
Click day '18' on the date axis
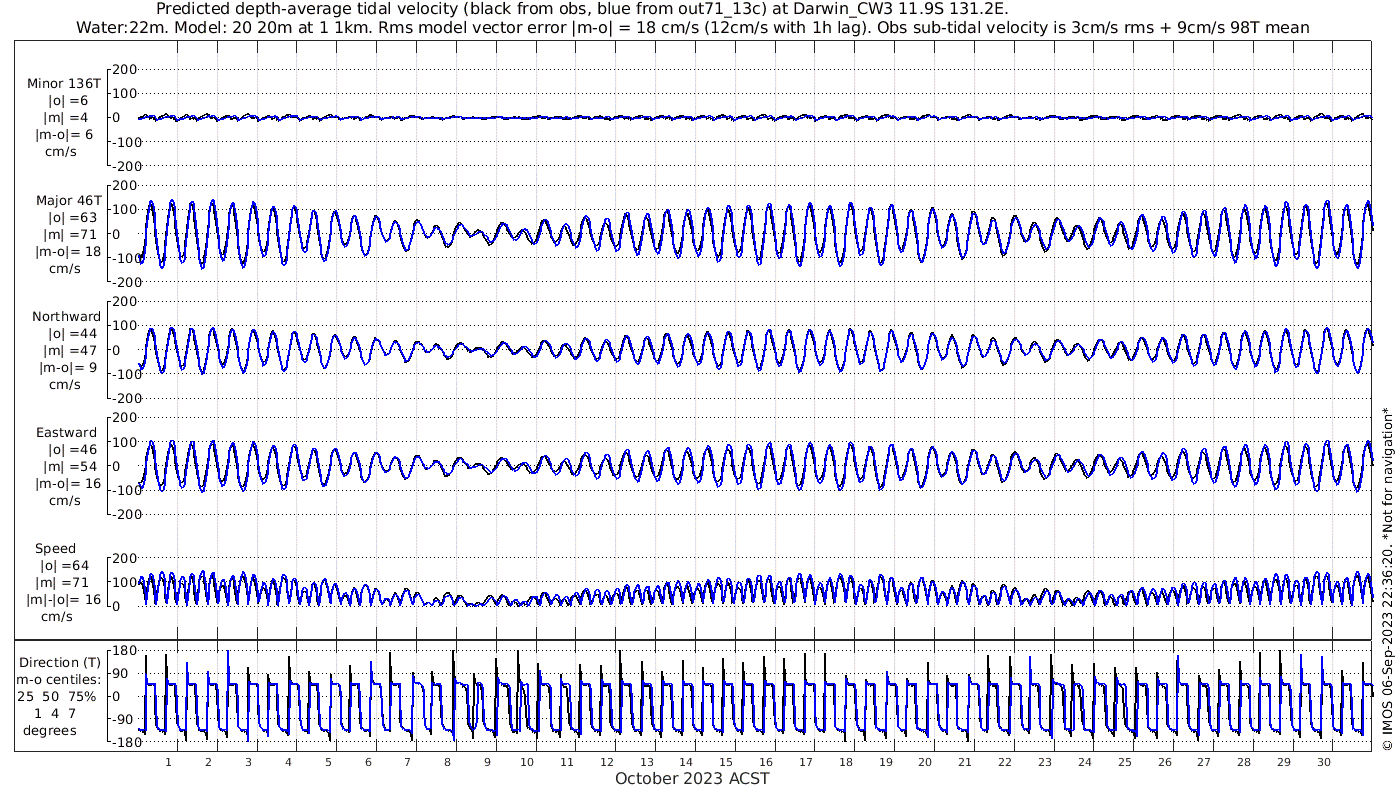[846, 762]
